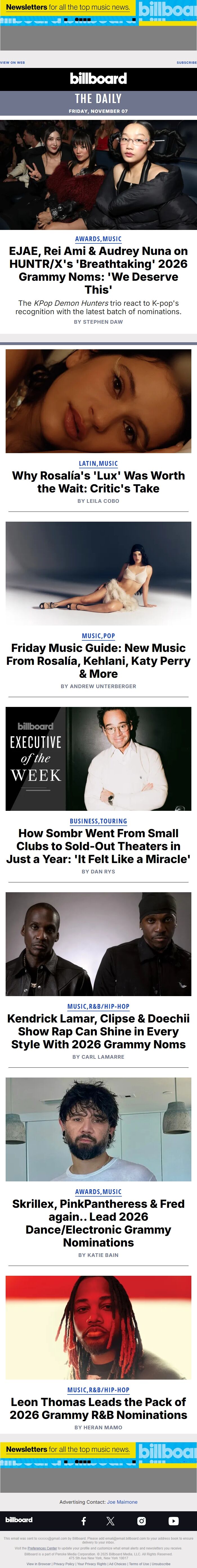197x1568 pixels.
Task: Click the Clipse photo thumbnail
Action: click(x=98, y=944)
